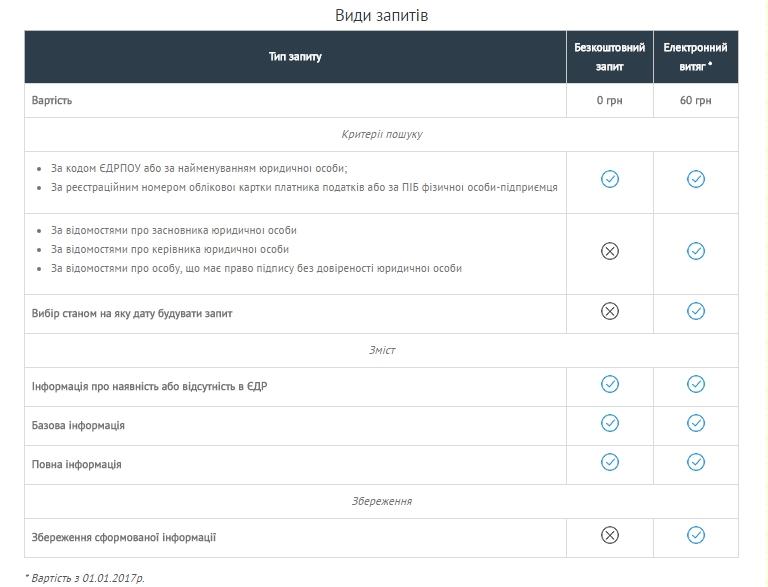The height and width of the screenshot is (587, 768).
Task: Click the free-request checkmark for Повна інформація
Action: (610, 462)
